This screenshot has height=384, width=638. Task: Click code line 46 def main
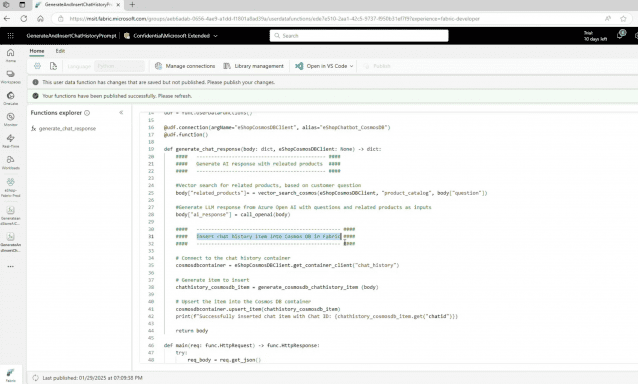point(242,345)
